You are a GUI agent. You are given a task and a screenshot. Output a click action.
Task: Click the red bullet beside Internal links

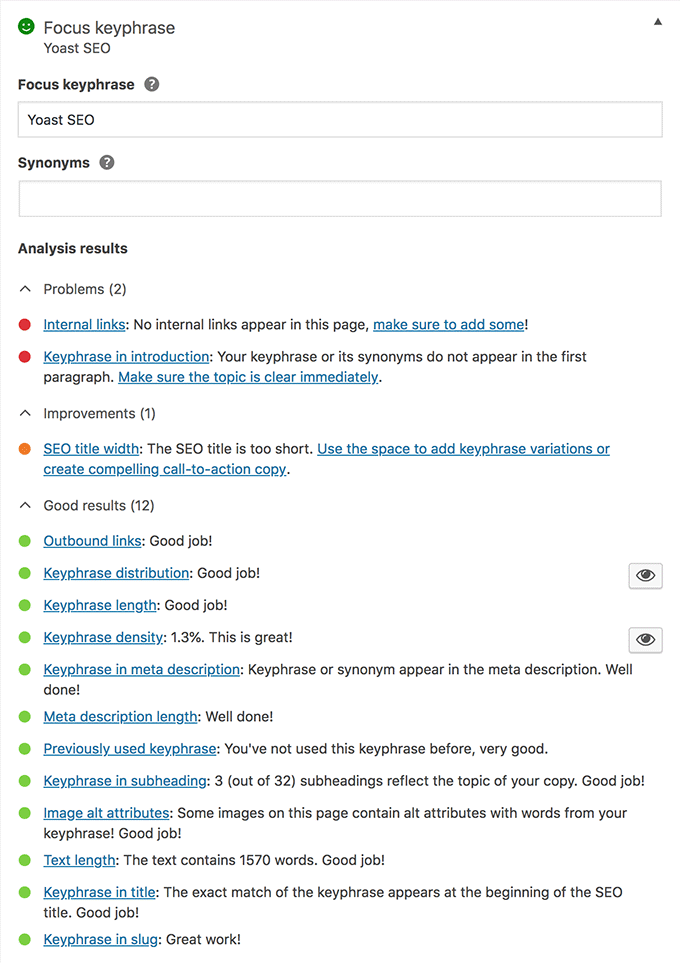click(25, 324)
